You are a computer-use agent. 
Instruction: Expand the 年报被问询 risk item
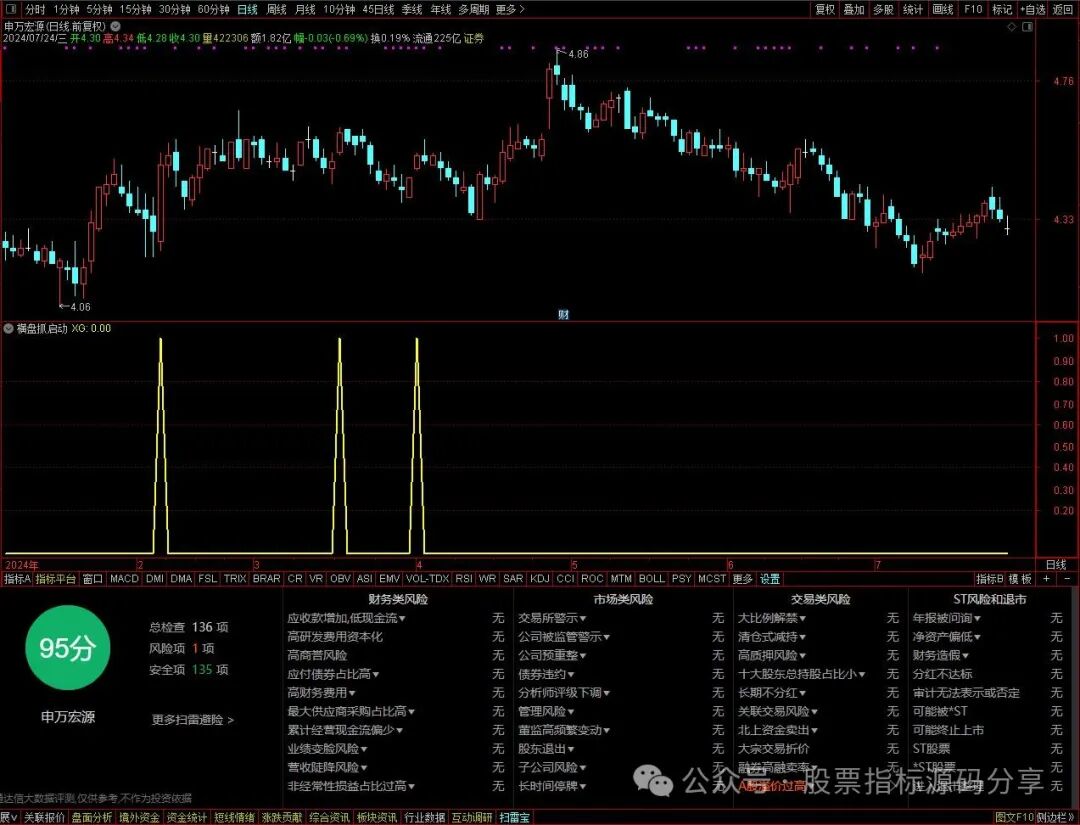point(947,618)
